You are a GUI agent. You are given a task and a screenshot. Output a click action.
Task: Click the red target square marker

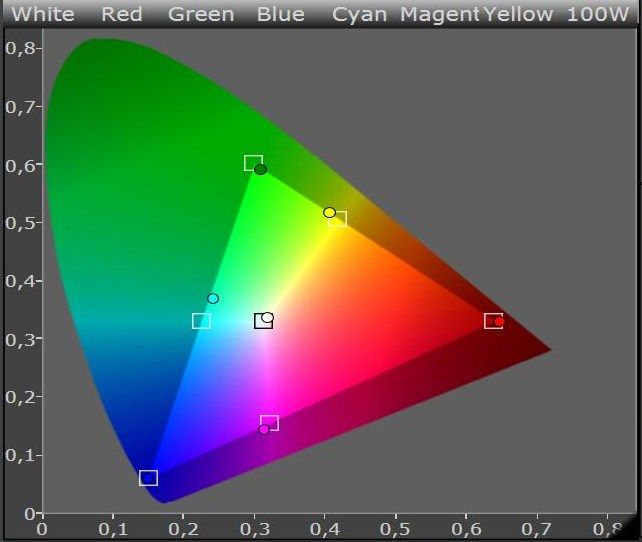pyautogui.click(x=493, y=321)
